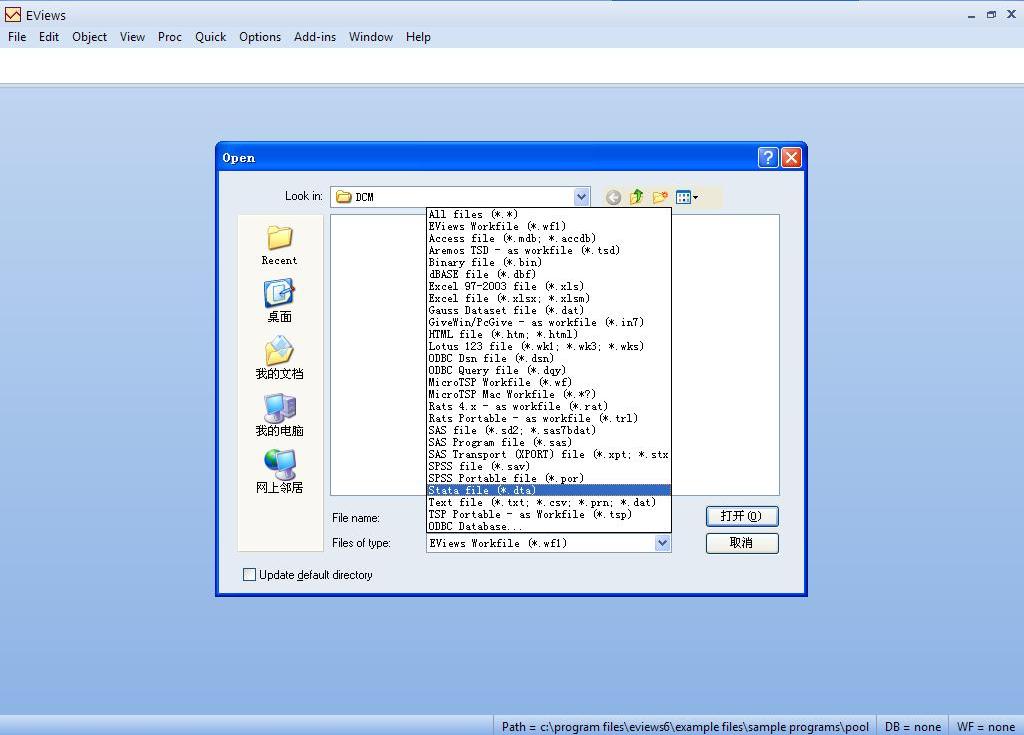1024x735 pixels.
Task: Select SAS Transport (XPORT) file type
Action: click(x=549, y=455)
